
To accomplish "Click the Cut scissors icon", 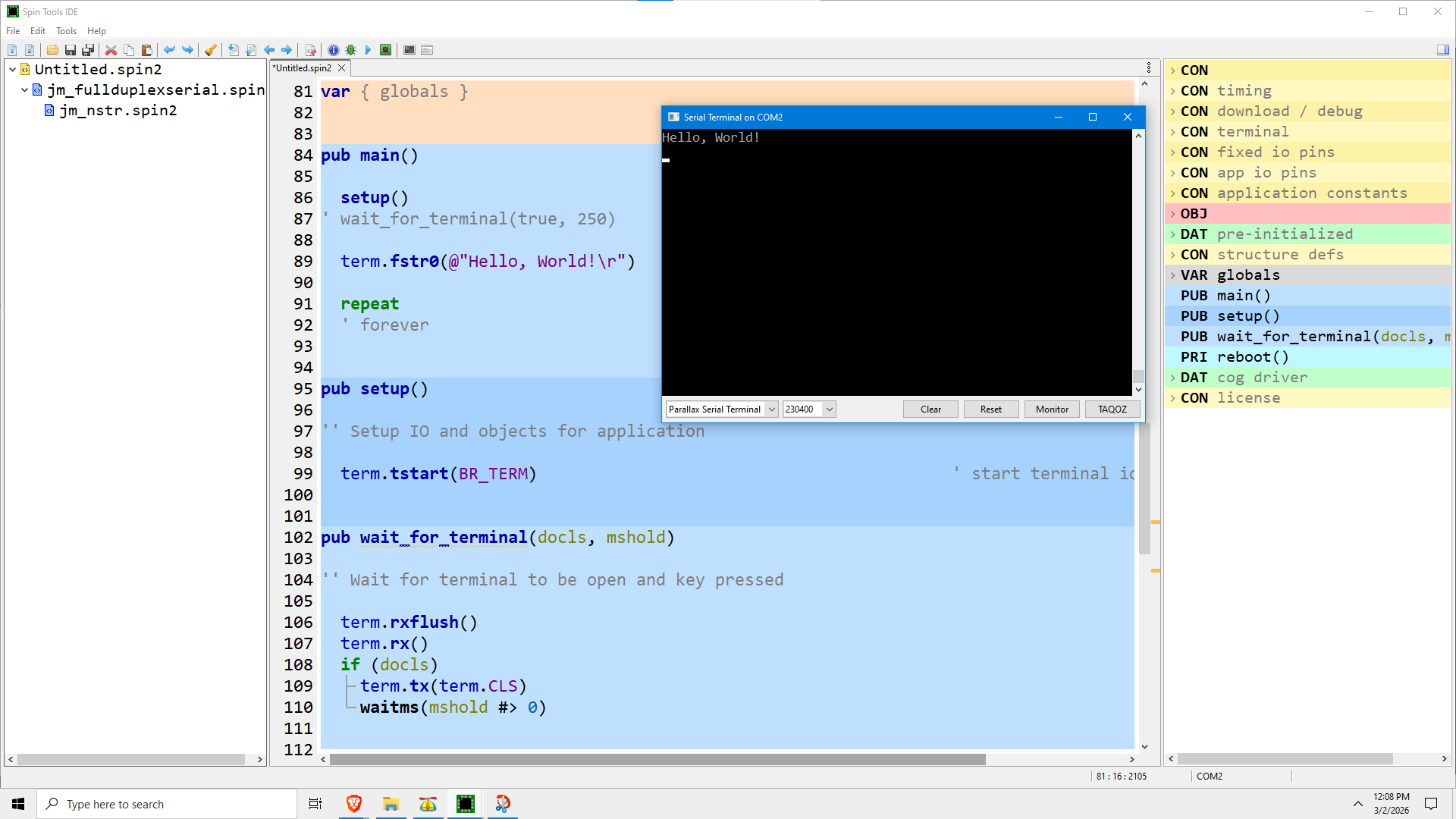I will click(111, 50).
